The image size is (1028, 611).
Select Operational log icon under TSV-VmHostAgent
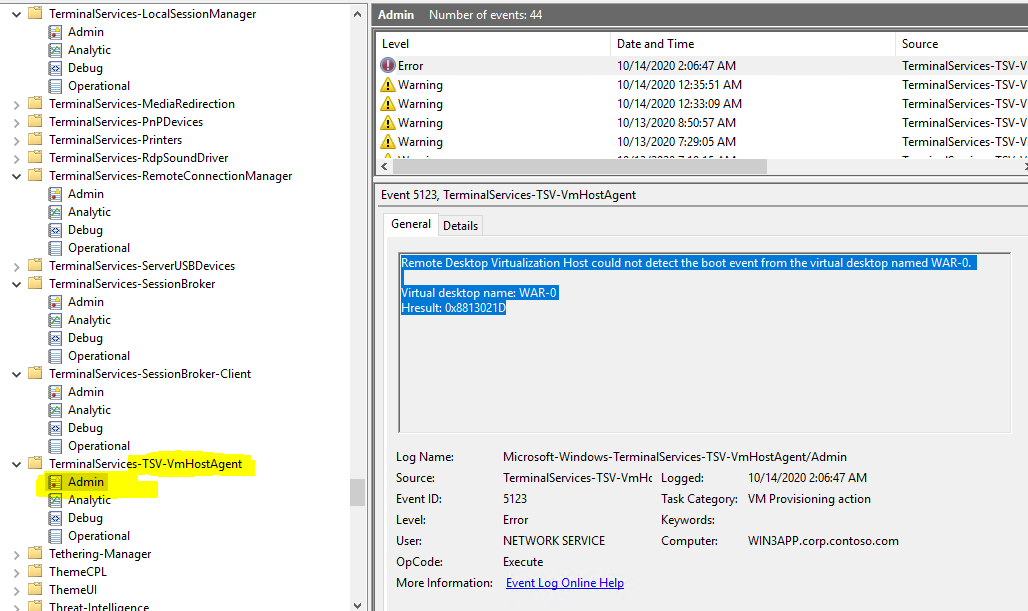tap(56, 536)
